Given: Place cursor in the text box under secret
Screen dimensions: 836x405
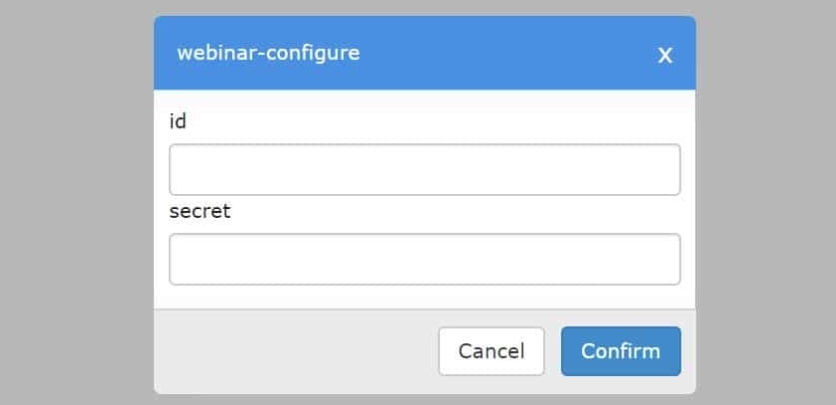Looking at the screenshot, I should (x=424, y=259).
